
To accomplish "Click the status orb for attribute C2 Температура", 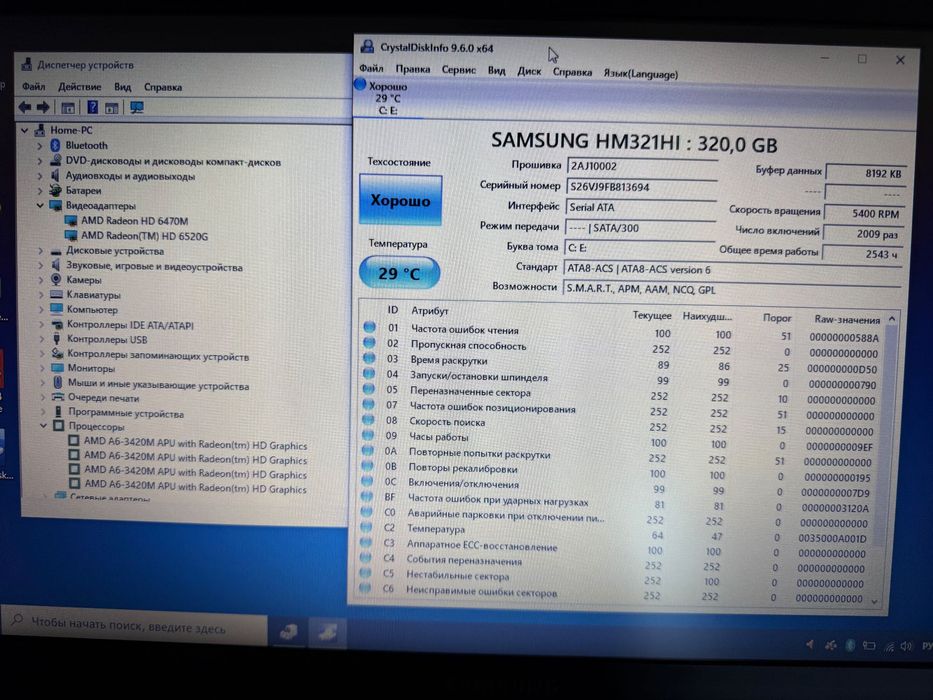I will [x=367, y=527].
